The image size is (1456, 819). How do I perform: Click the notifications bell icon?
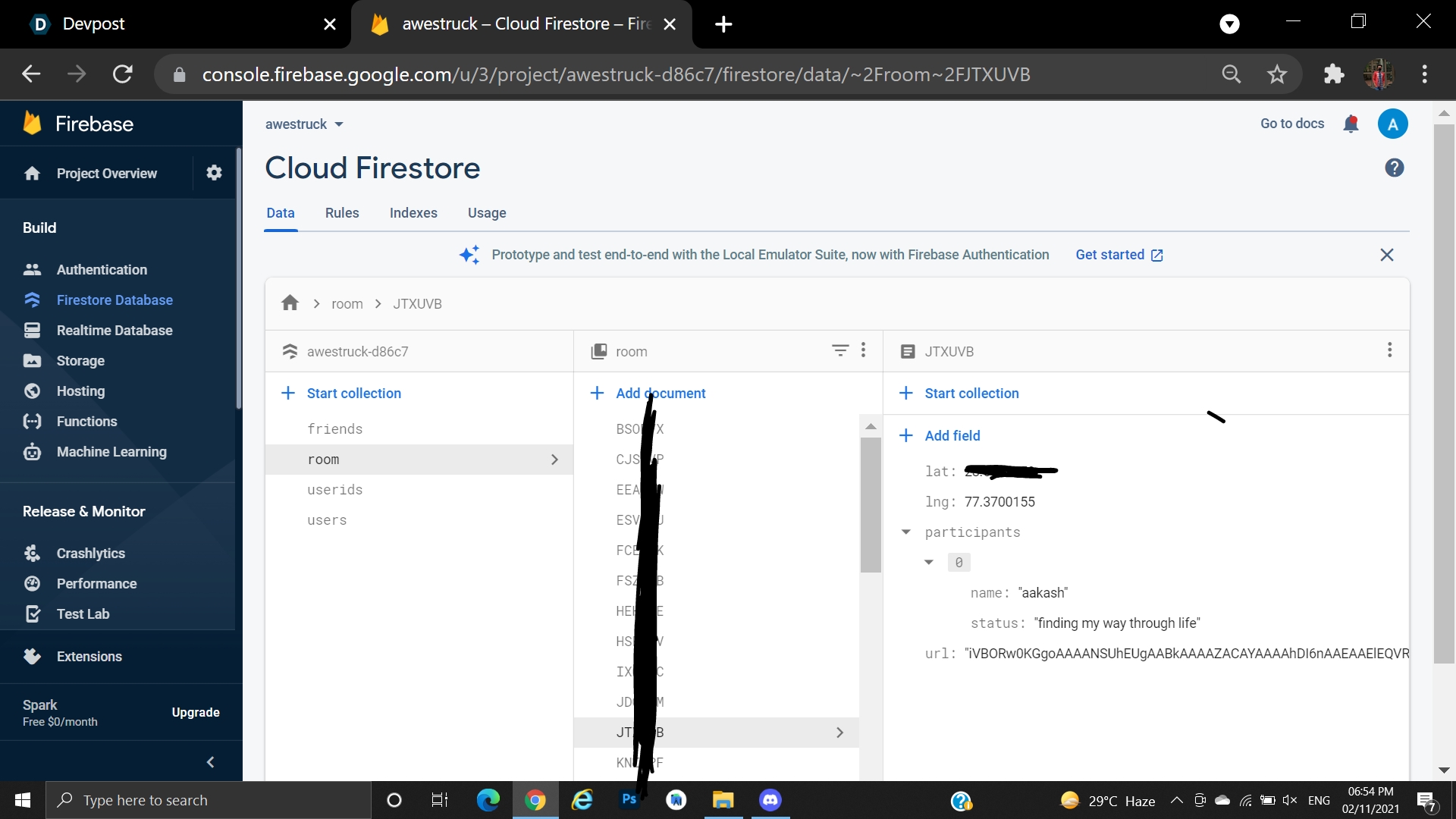(1351, 124)
